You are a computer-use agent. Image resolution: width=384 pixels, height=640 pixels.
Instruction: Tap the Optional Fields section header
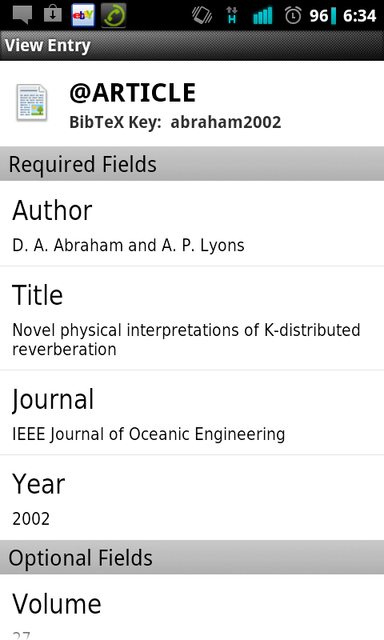[x=192, y=557]
